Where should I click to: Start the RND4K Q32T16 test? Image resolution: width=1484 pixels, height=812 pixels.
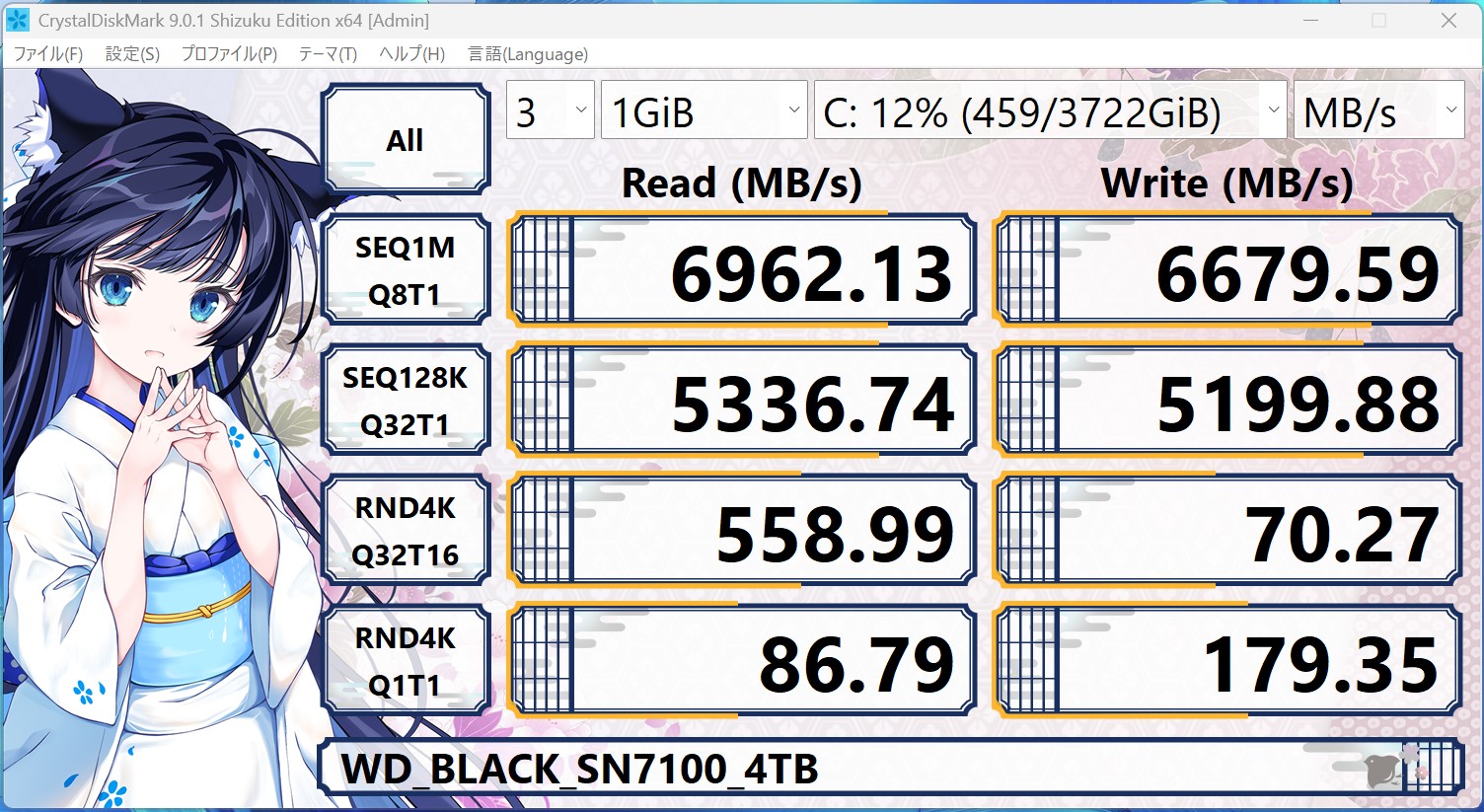tap(406, 530)
